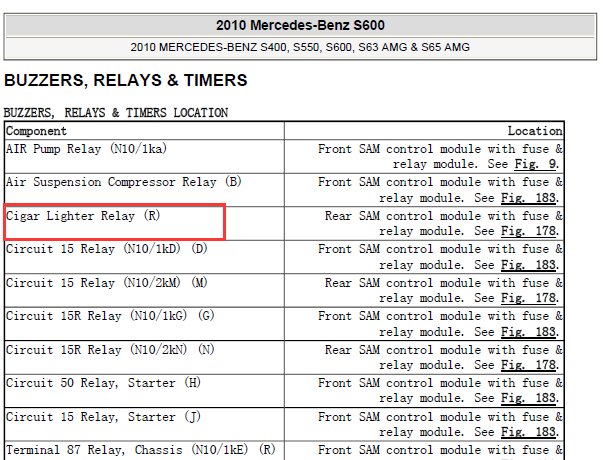The width and height of the screenshot is (603, 460).
Task: Select the 'AIR Pump Relay (N10/1ka)' cell
Action: pyautogui.click(x=145, y=156)
